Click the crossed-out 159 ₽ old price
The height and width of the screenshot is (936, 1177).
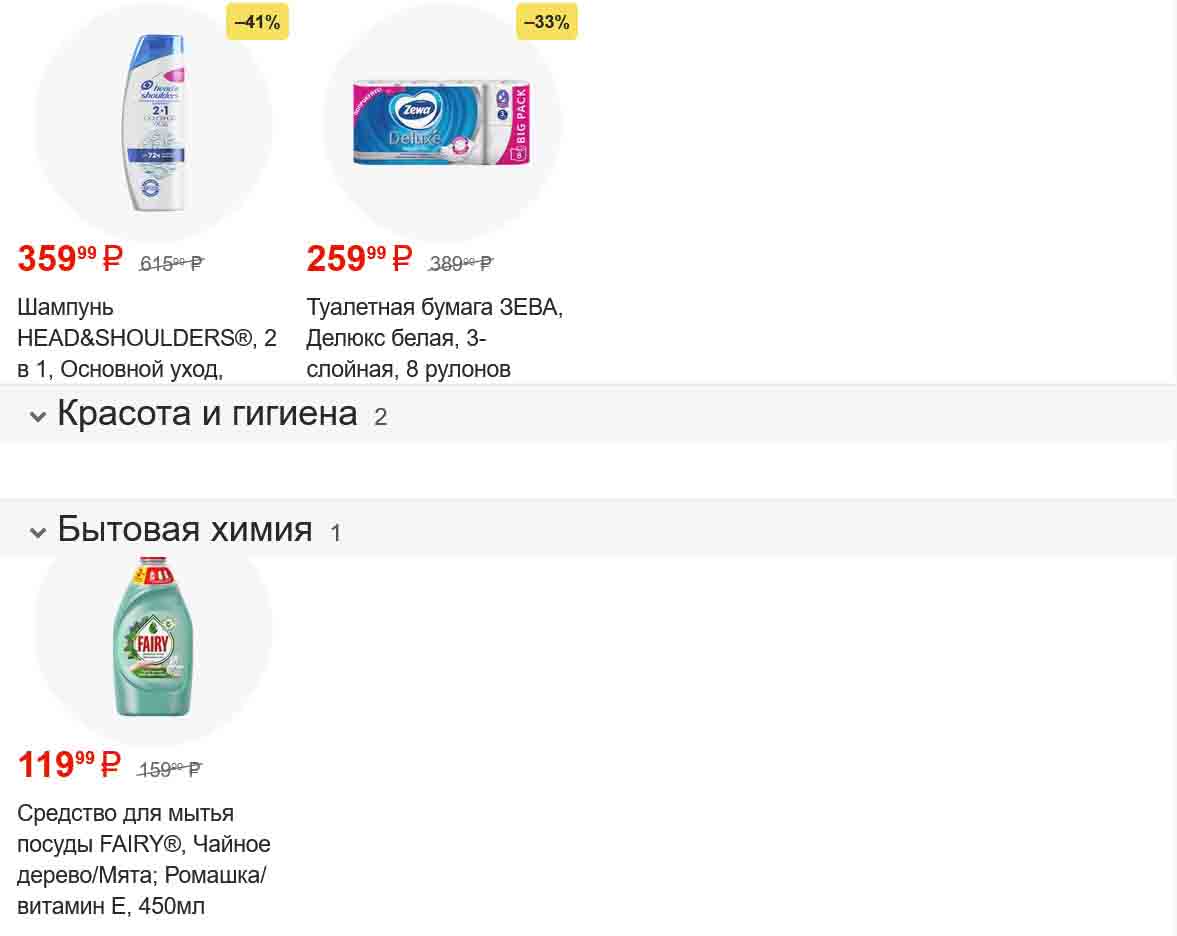(170, 770)
